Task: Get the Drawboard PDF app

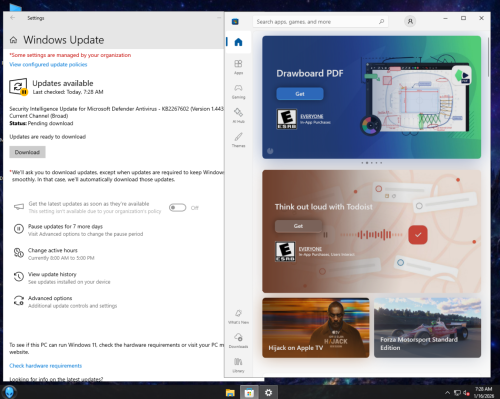Action: pos(300,94)
